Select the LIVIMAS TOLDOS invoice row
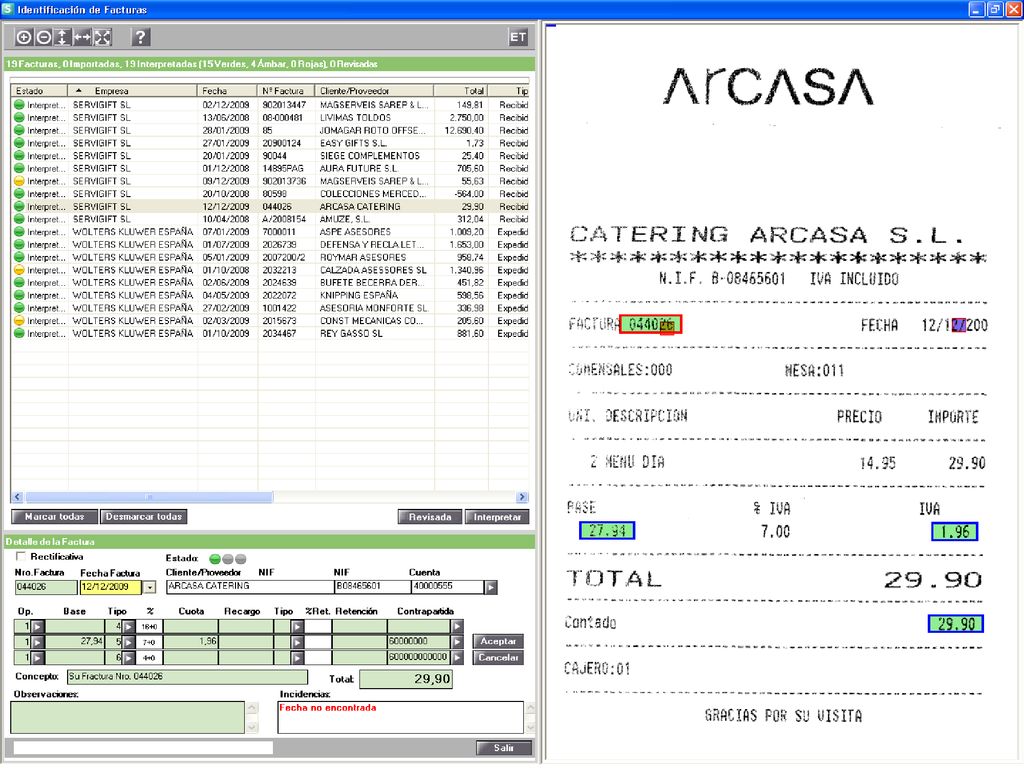The image size is (1024, 768). pyautogui.click(x=270, y=118)
